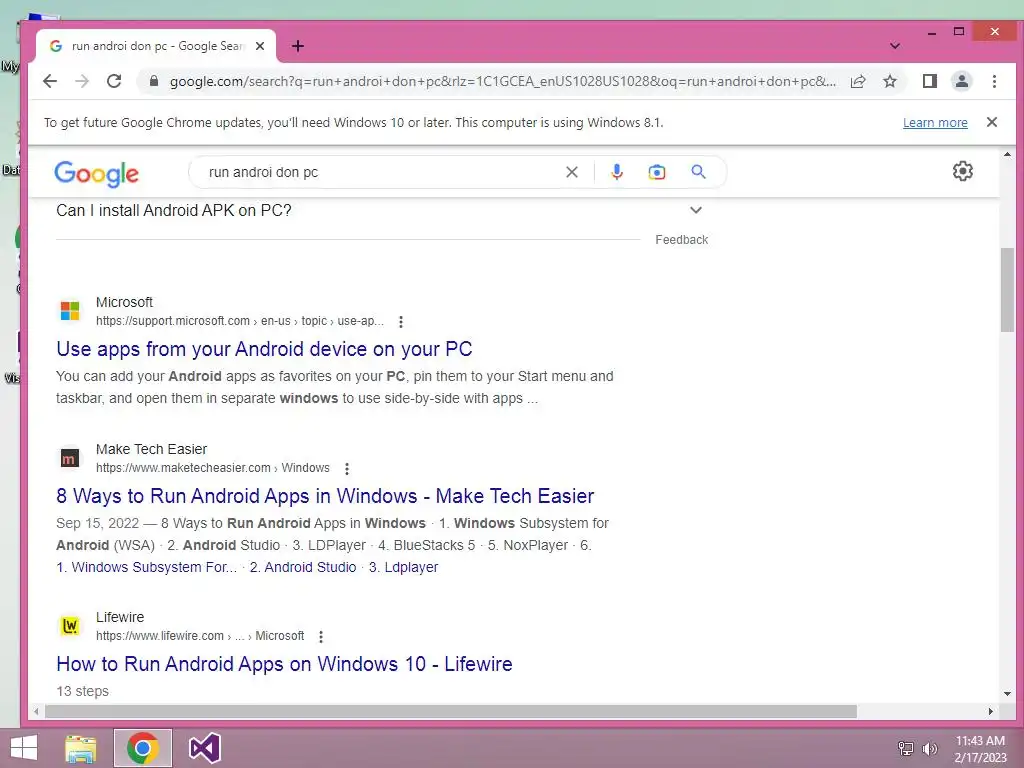View site information via the lock icon
The height and width of the screenshot is (768, 1024).
click(154, 81)
